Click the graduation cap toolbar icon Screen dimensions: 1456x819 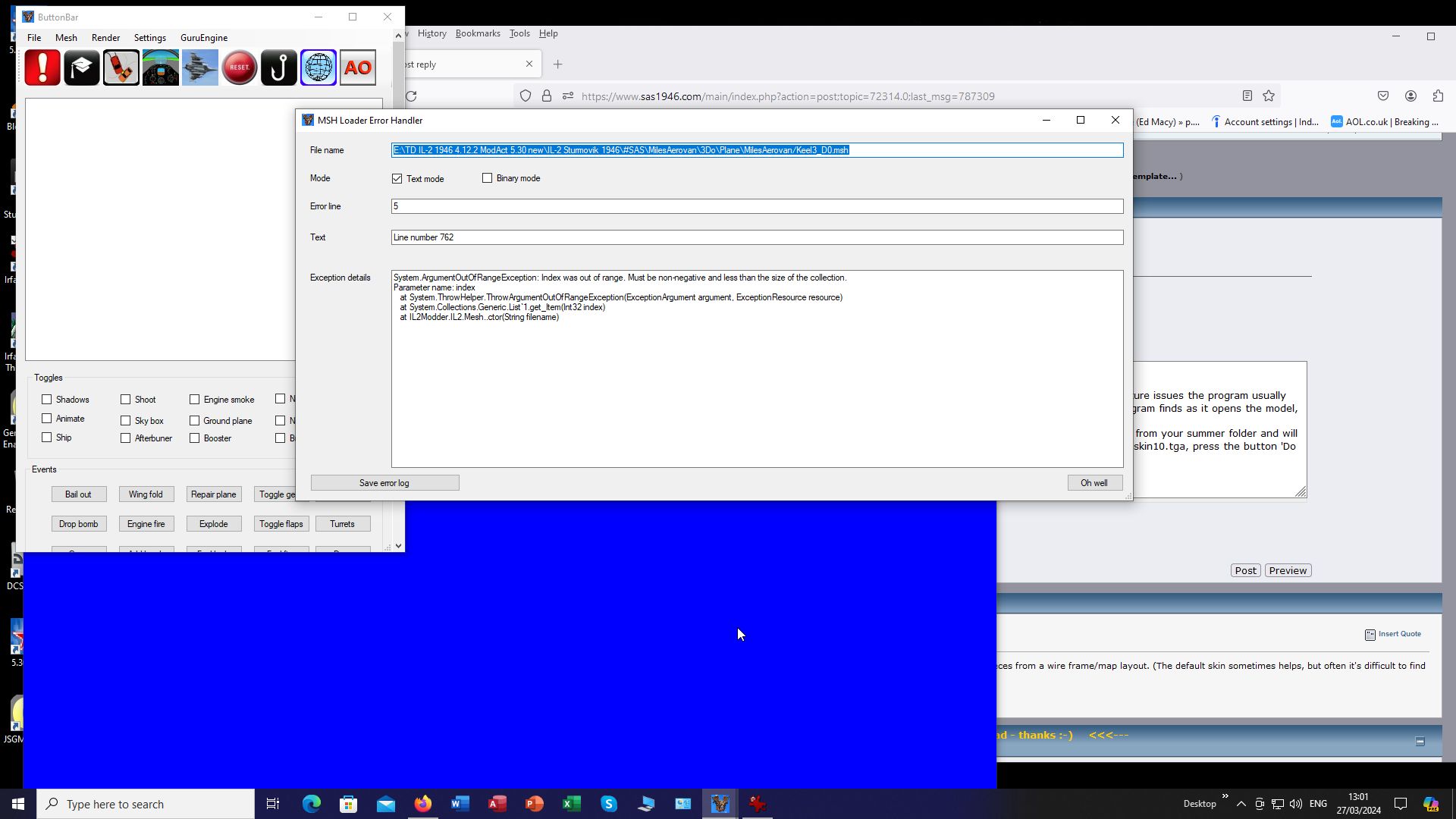coord(82,68)
